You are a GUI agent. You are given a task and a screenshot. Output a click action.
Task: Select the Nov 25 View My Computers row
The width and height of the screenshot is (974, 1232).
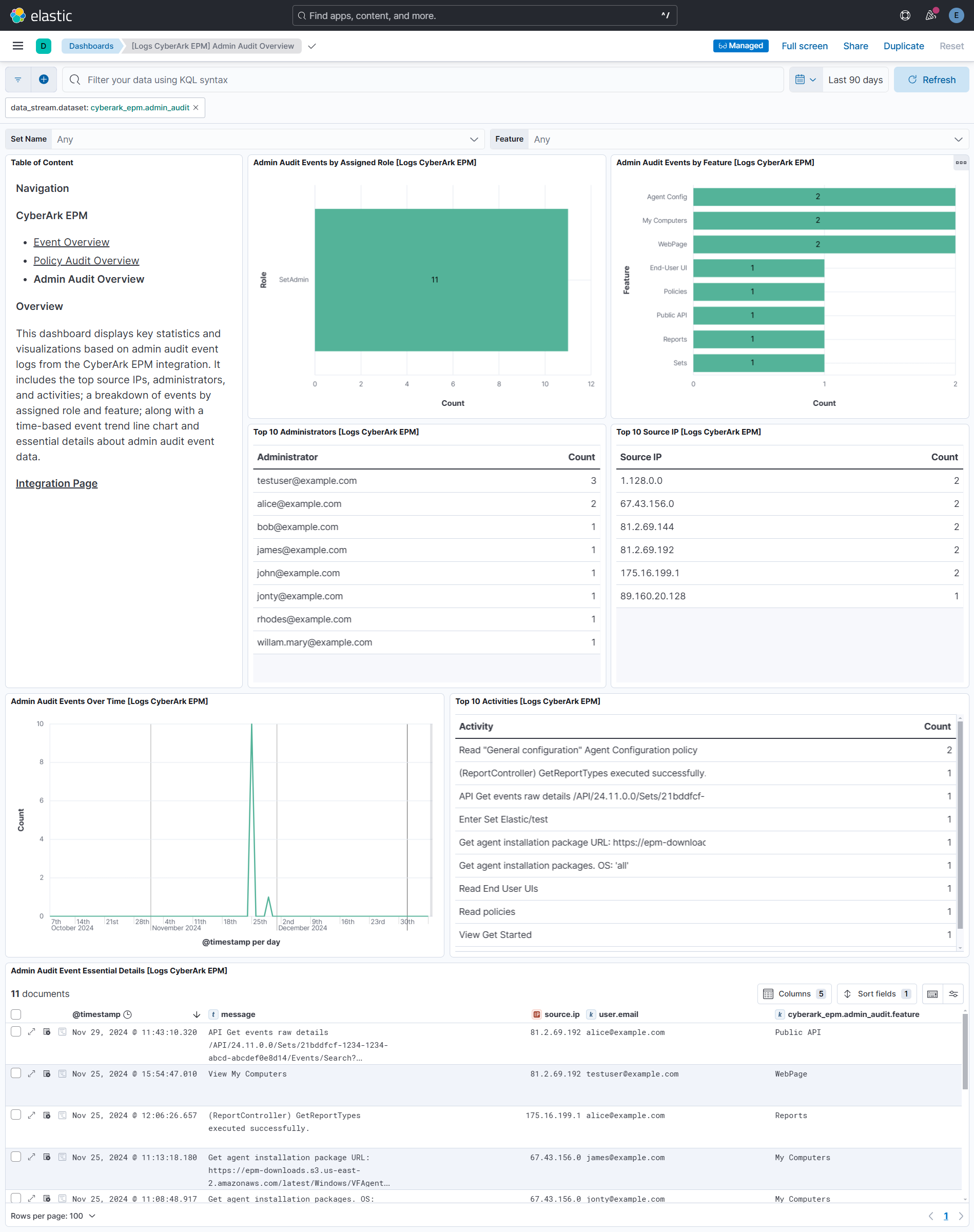tap(16, 1073)
